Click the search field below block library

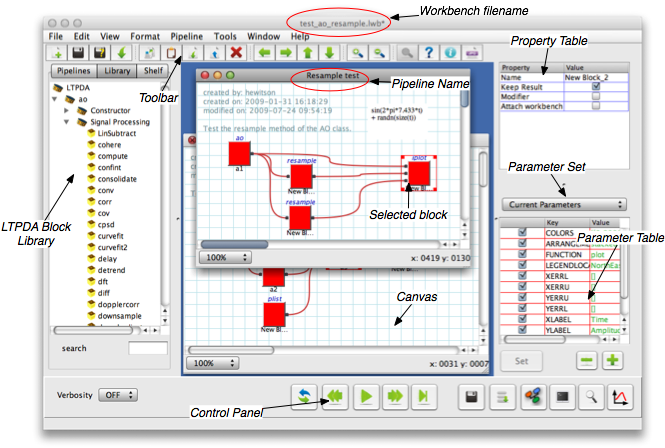click(x=148, y=348)
